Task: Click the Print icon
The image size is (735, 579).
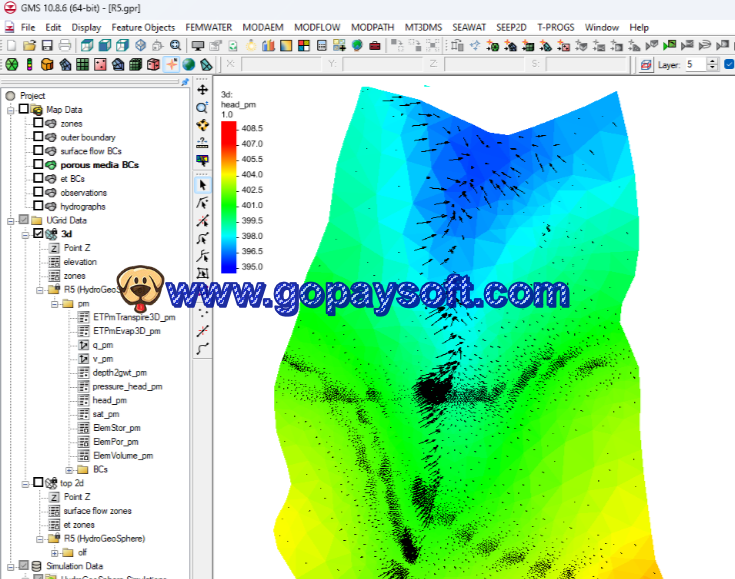Action: 65,45
